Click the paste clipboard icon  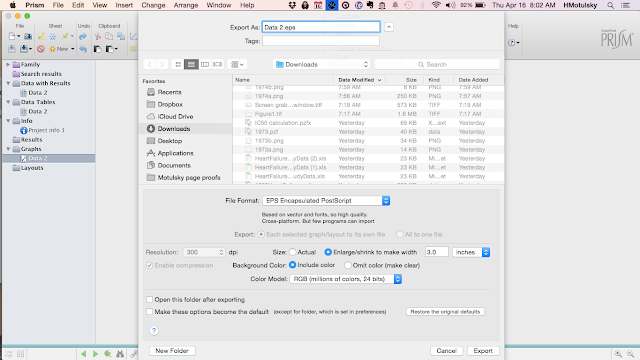coord(98,49)
